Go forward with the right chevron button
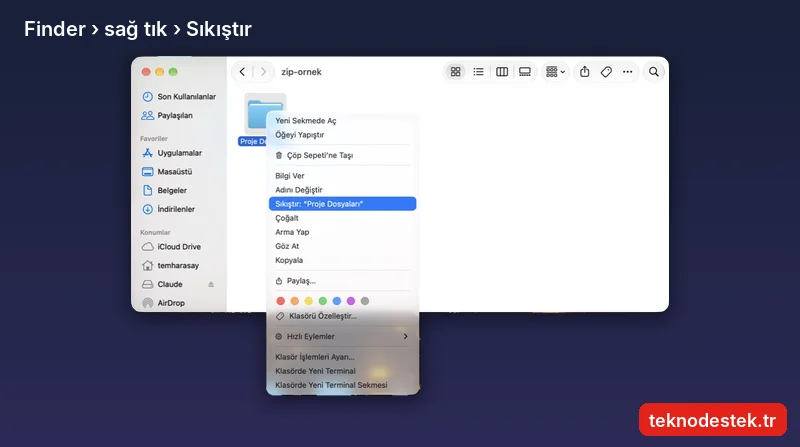The height and width of the screenshot is (447, 800). click(263, 72)
